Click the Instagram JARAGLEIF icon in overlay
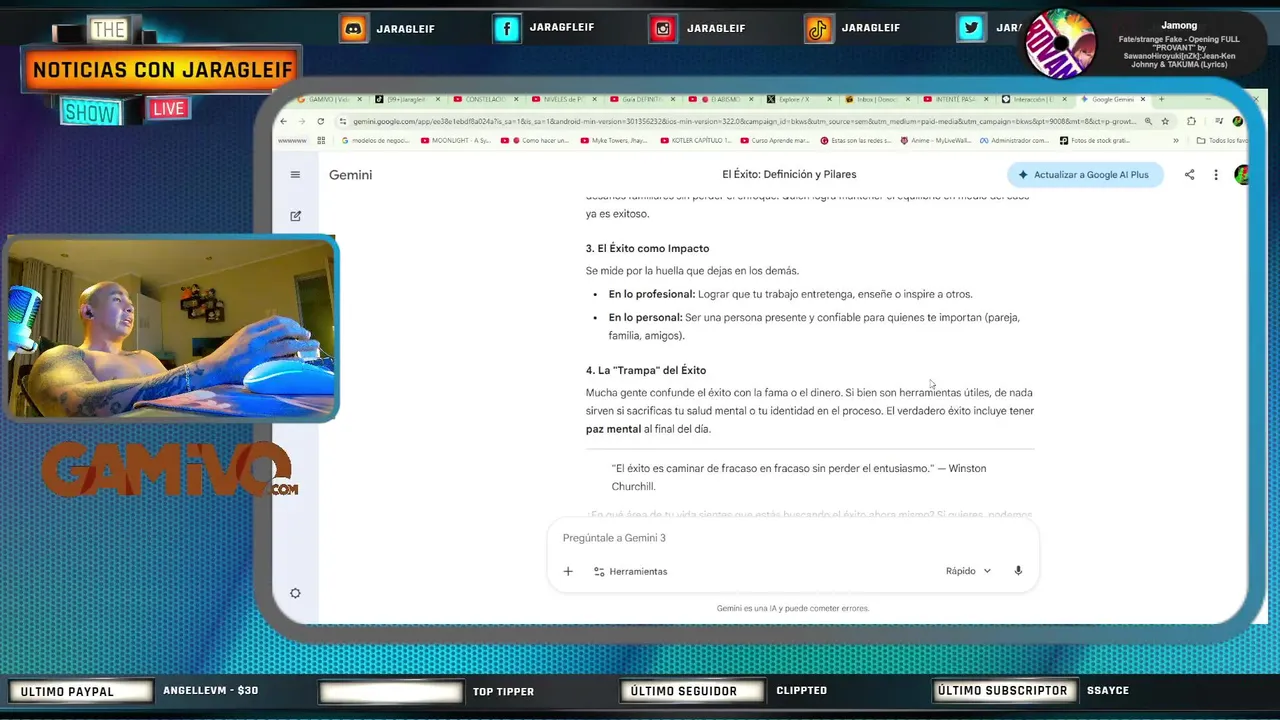 coord(663,28)
